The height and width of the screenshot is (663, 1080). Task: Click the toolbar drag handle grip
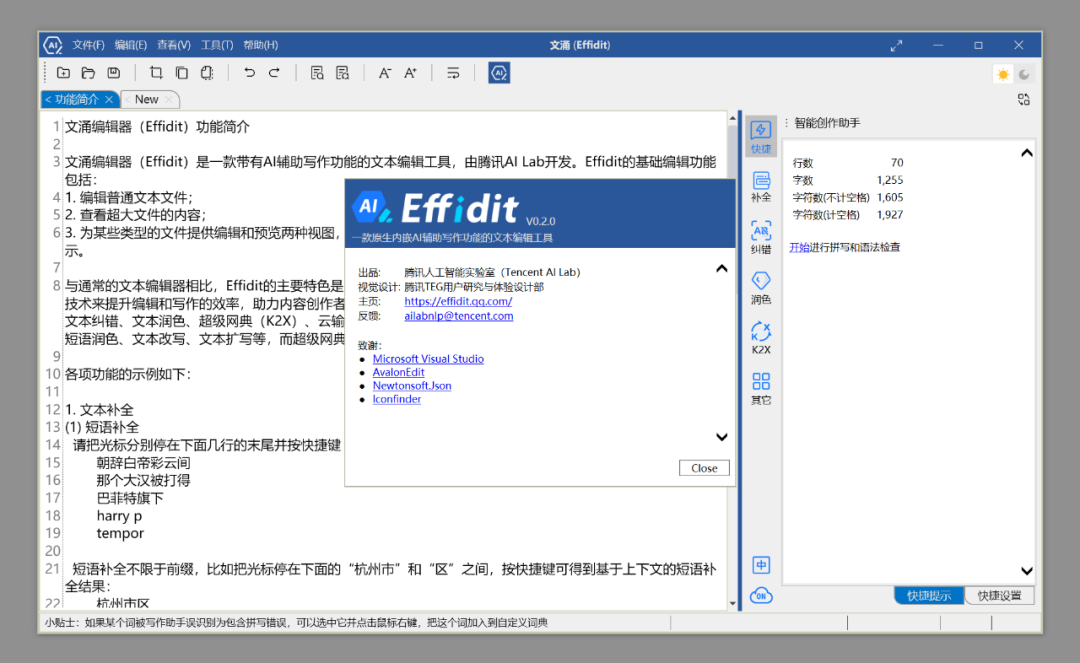click(45, 73)
